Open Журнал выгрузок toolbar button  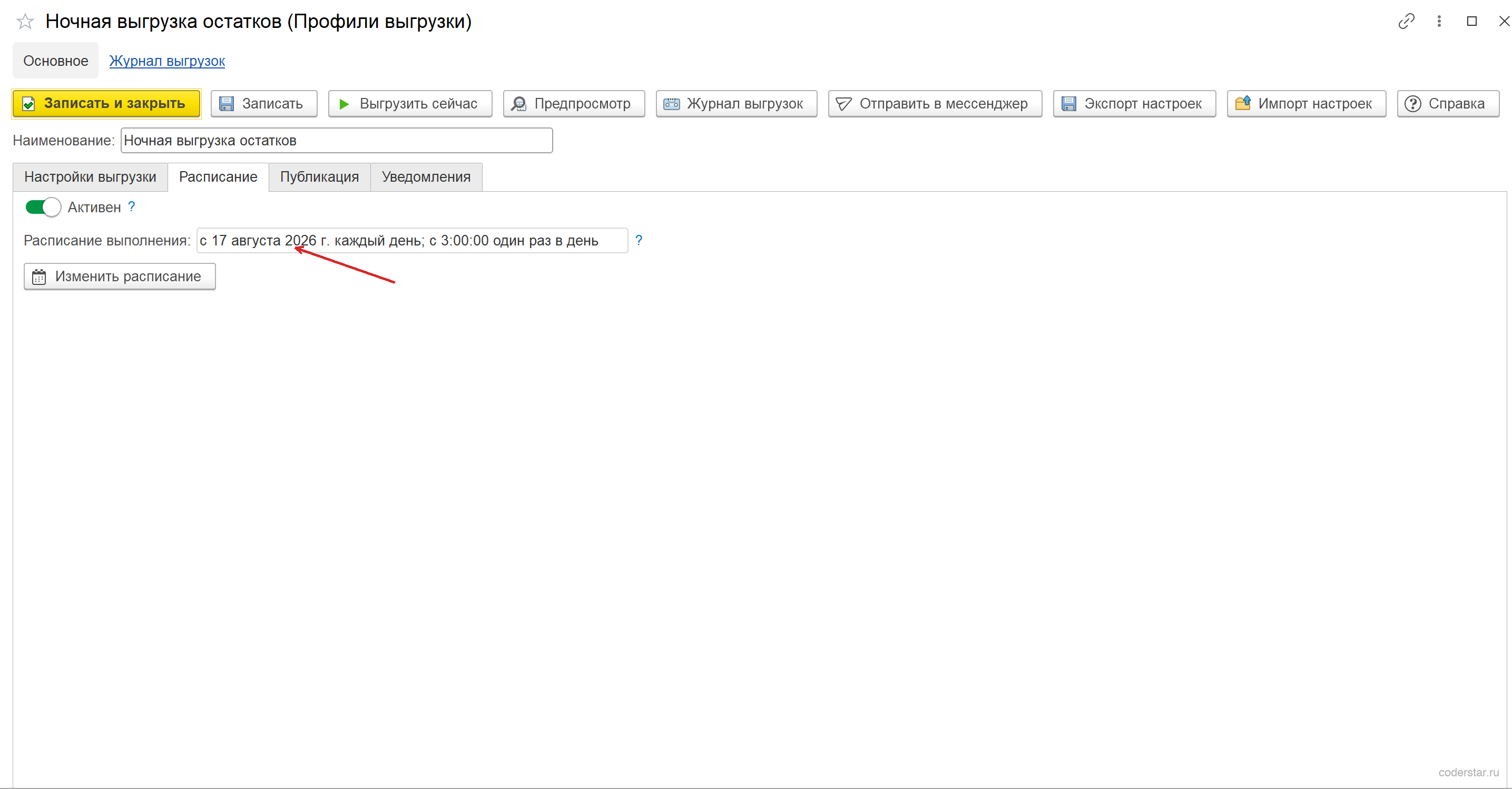736,104
